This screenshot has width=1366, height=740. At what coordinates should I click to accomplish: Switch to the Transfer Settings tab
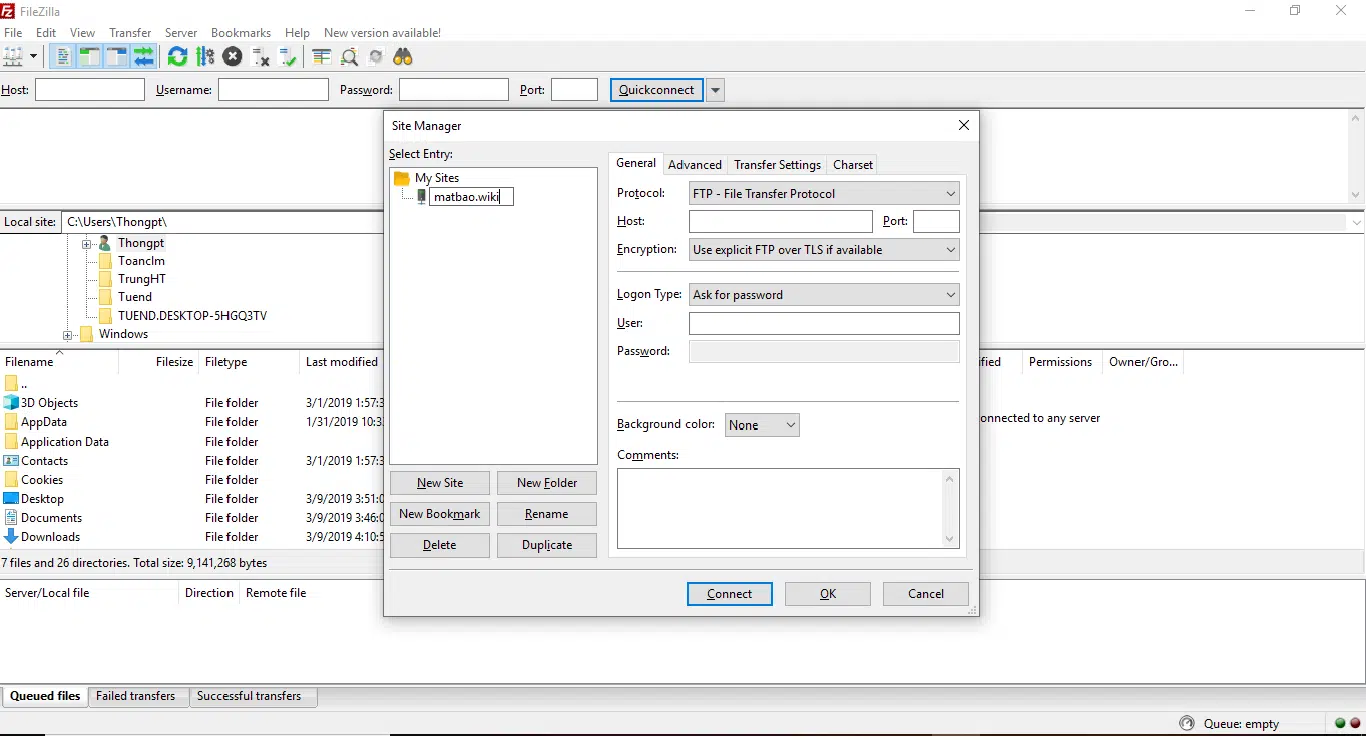tap(777, 165)
